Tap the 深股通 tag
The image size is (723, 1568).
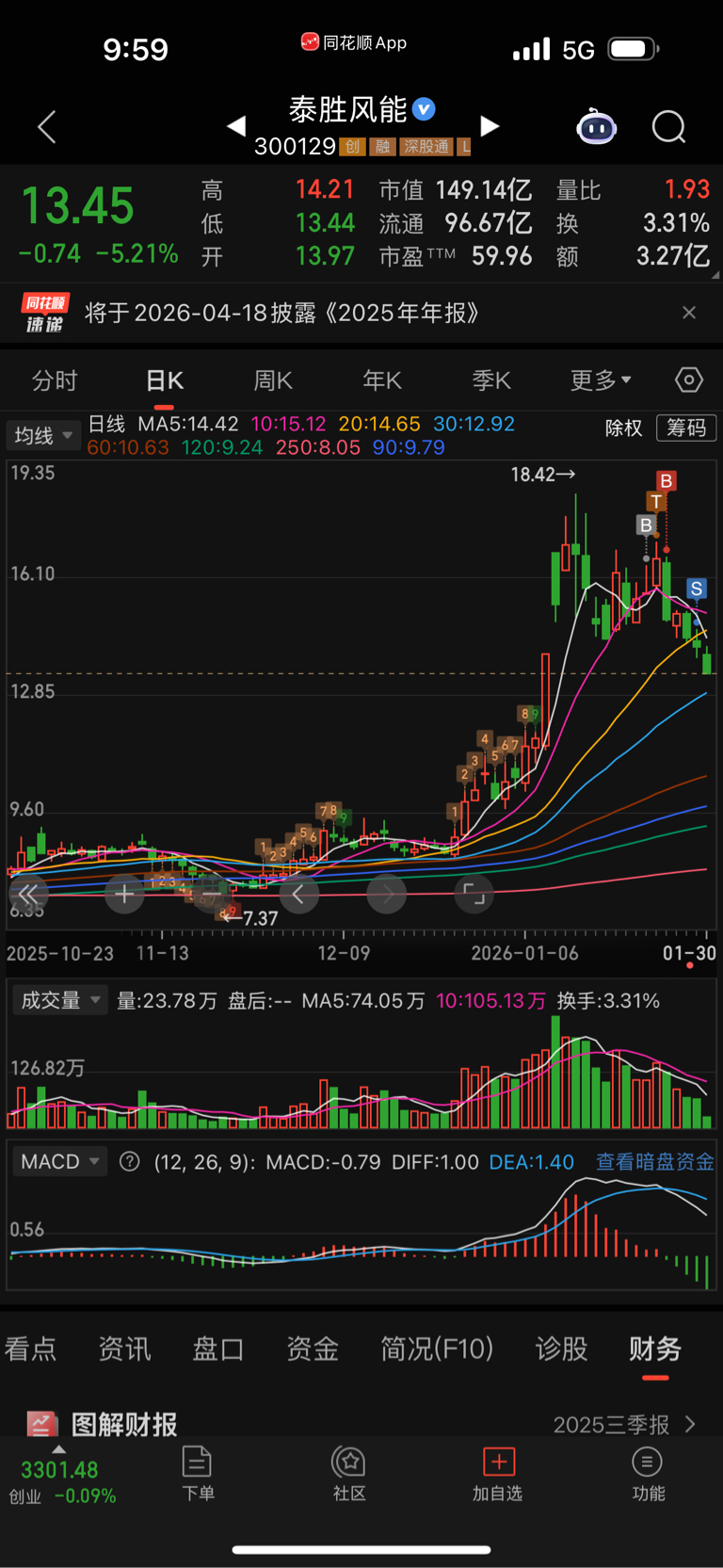(x=426, y=146)
